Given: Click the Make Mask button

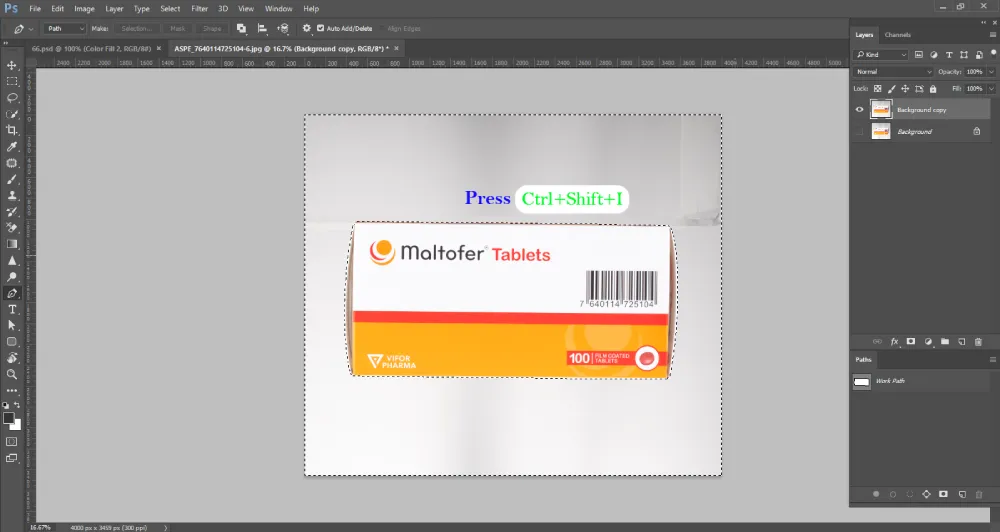Looking at the screenshot, I should pyautogui.click(x=177, y=29).
